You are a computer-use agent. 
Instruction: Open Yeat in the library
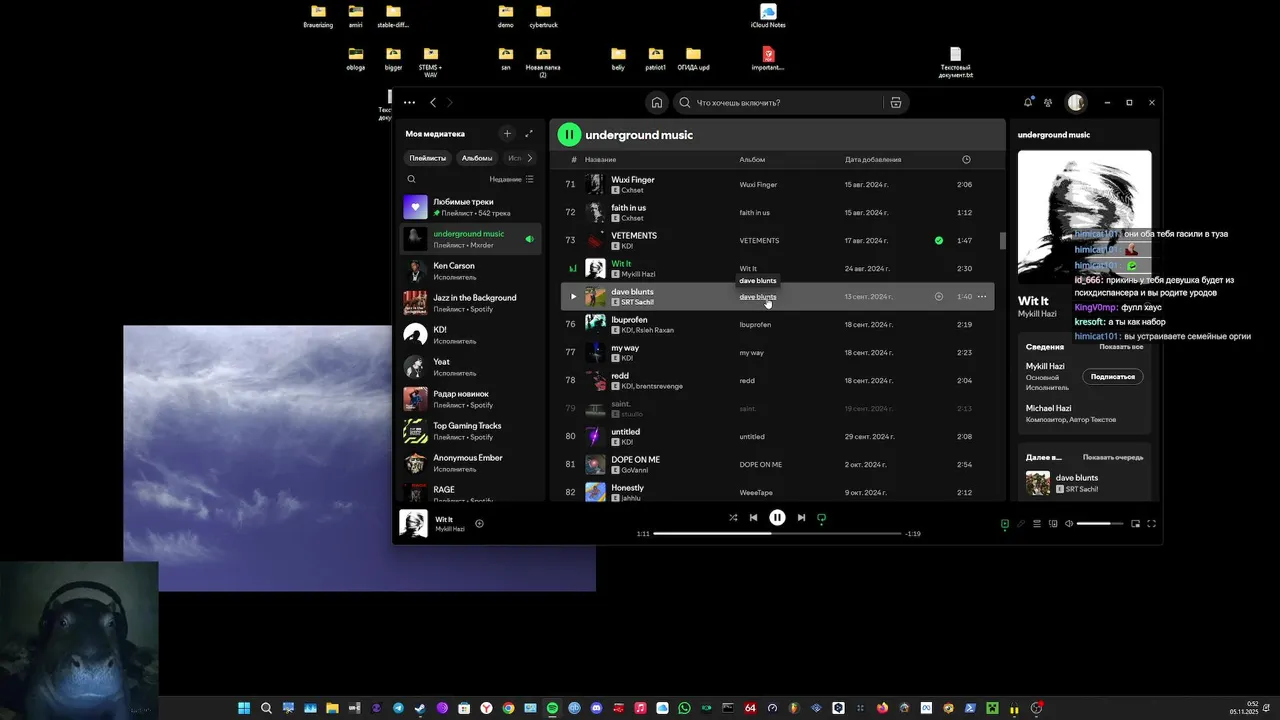click(x=472, y=367)
